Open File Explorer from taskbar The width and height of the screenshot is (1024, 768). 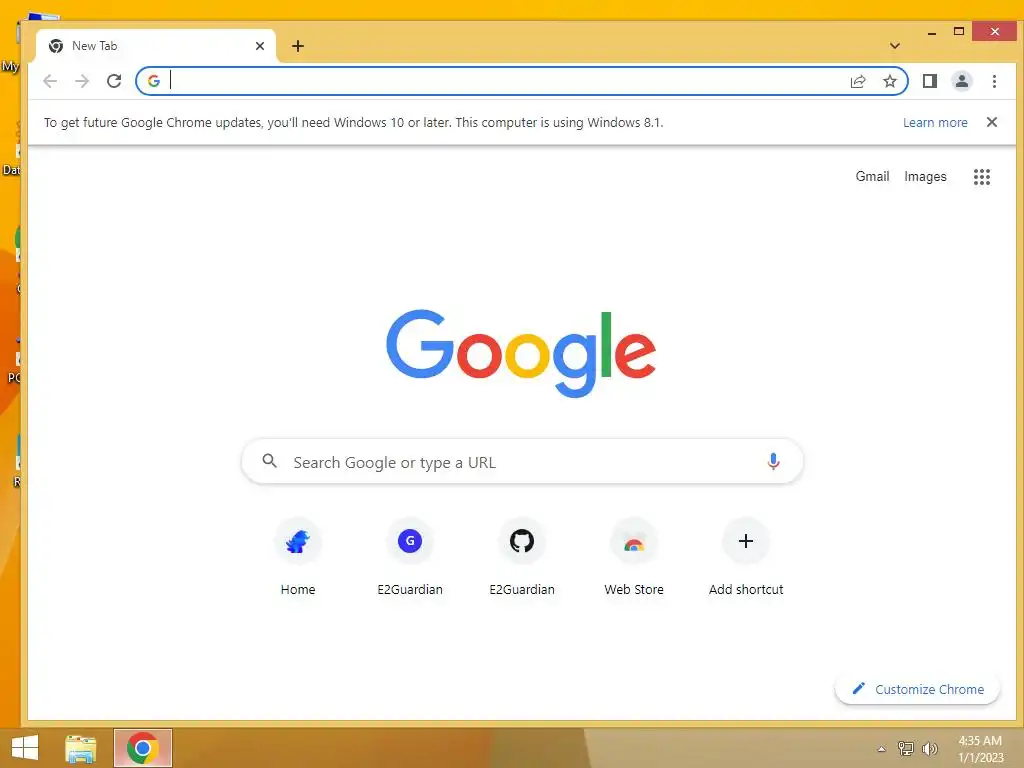click(x=81, y=748)
